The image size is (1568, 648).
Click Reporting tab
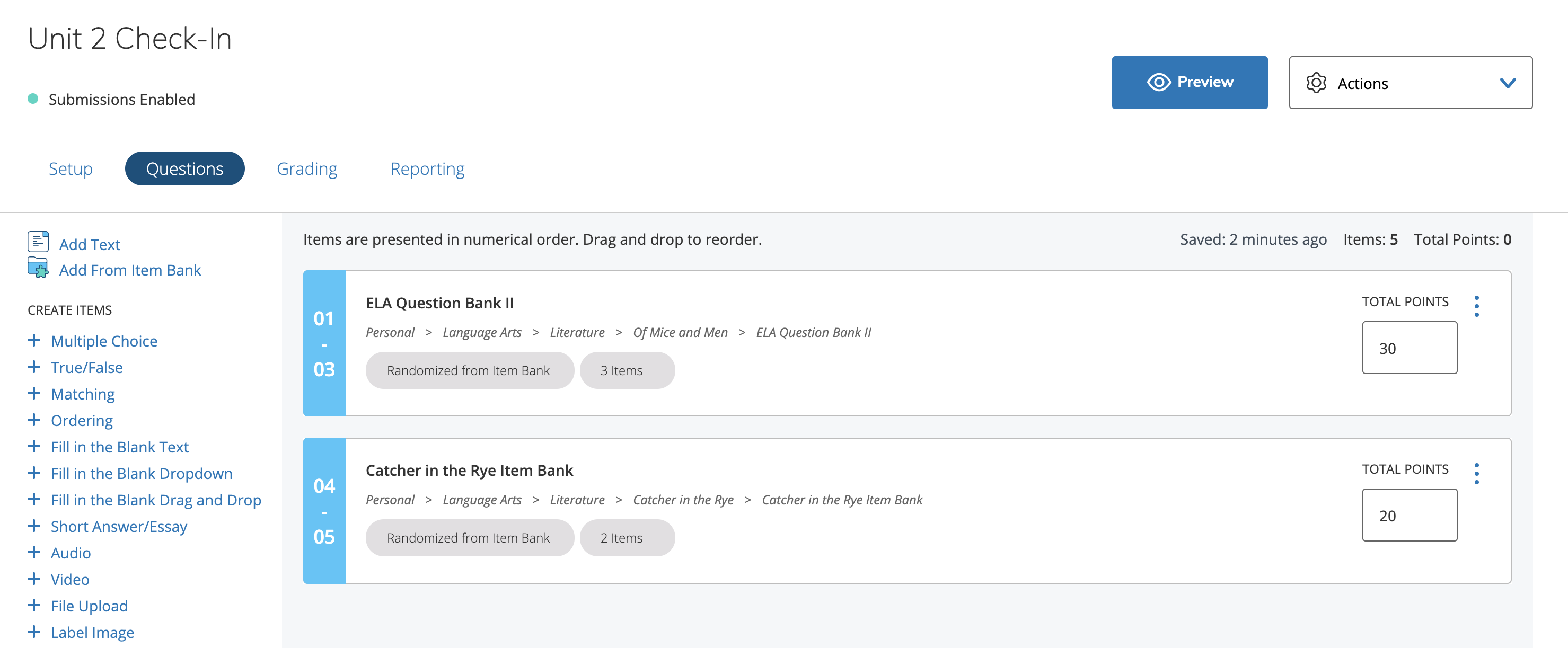point(428,168)
